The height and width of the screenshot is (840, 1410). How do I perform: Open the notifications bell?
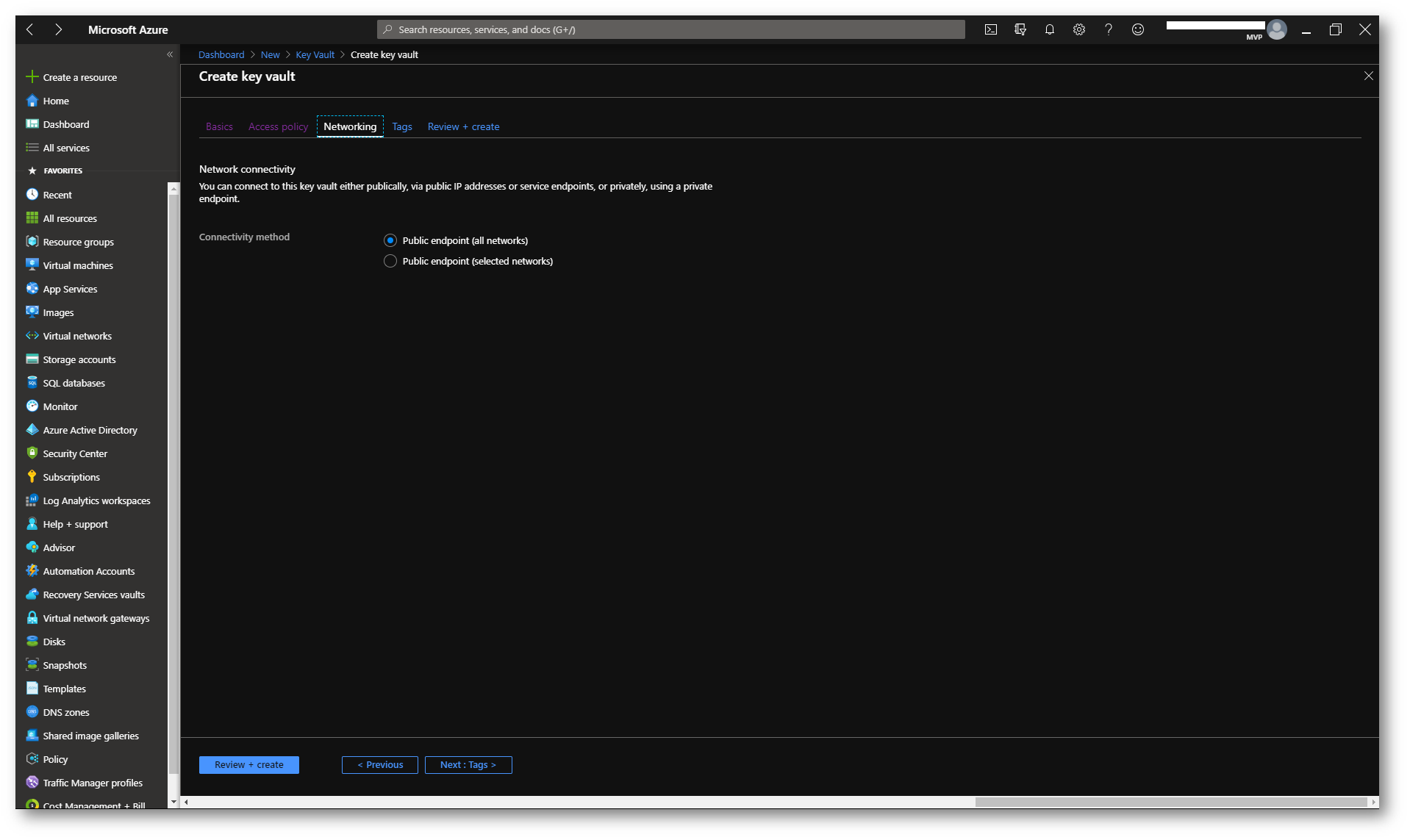click(x=1049, y=29)
